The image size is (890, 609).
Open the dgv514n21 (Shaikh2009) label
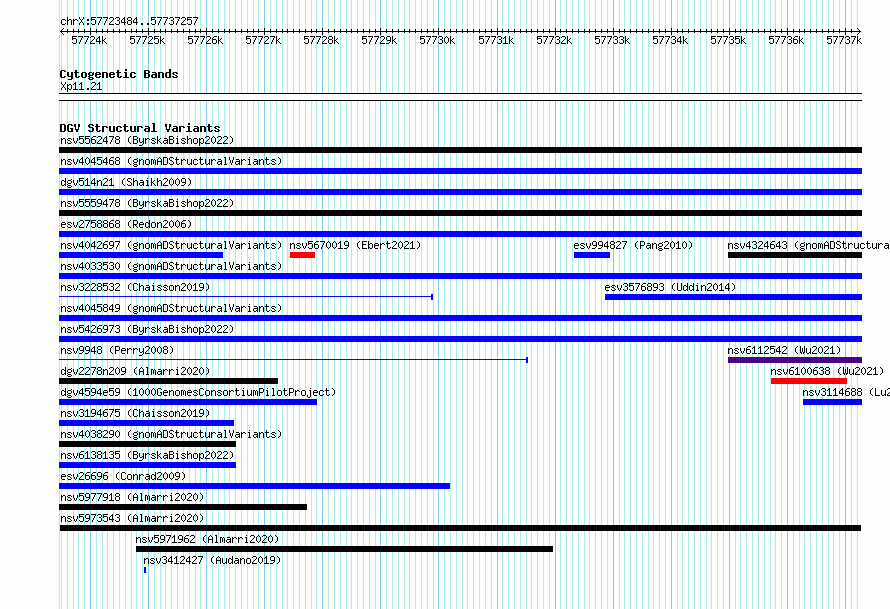point(126,182)
